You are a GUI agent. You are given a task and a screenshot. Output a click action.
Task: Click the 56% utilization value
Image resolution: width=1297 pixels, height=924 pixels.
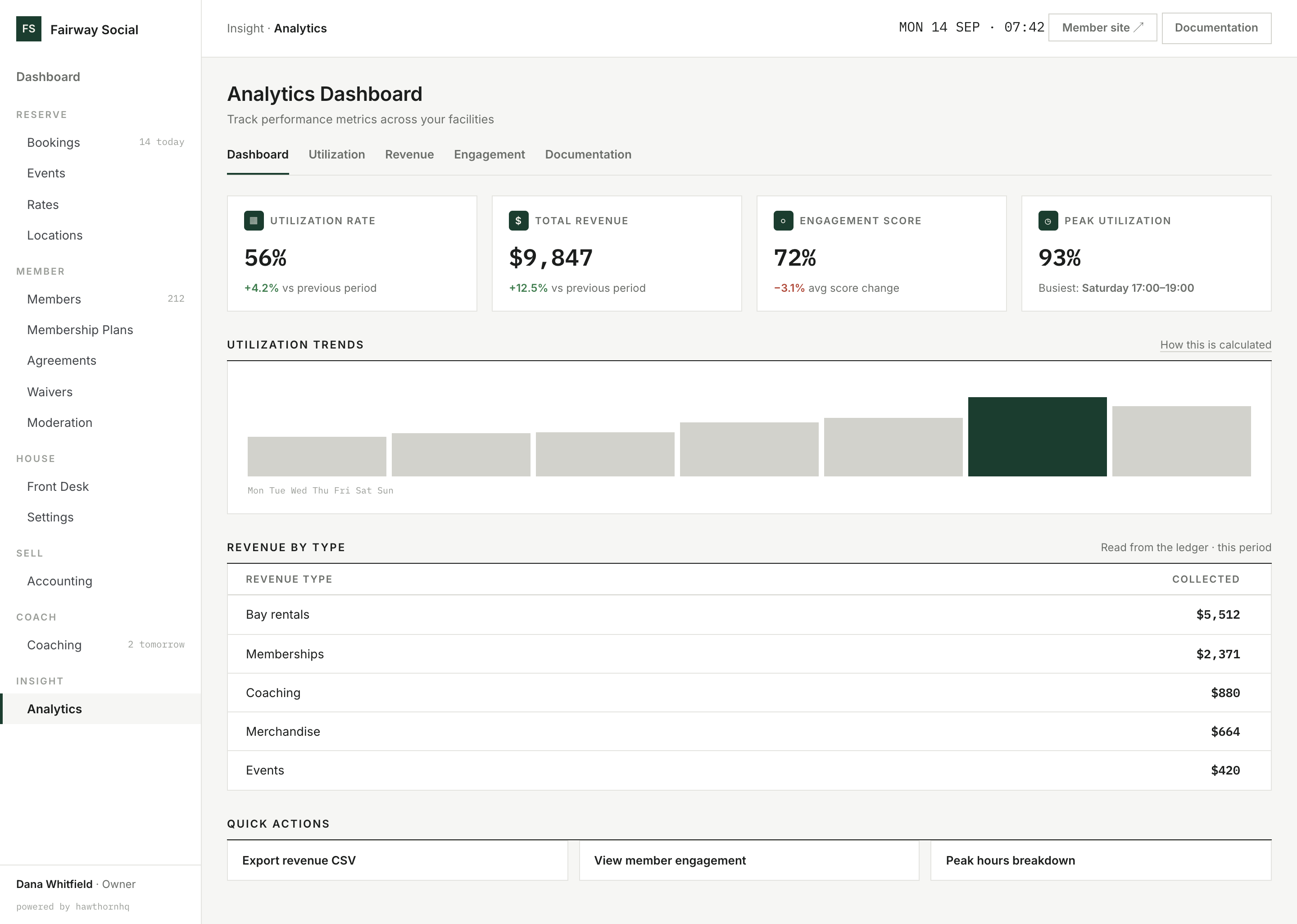tap(266, 258)
